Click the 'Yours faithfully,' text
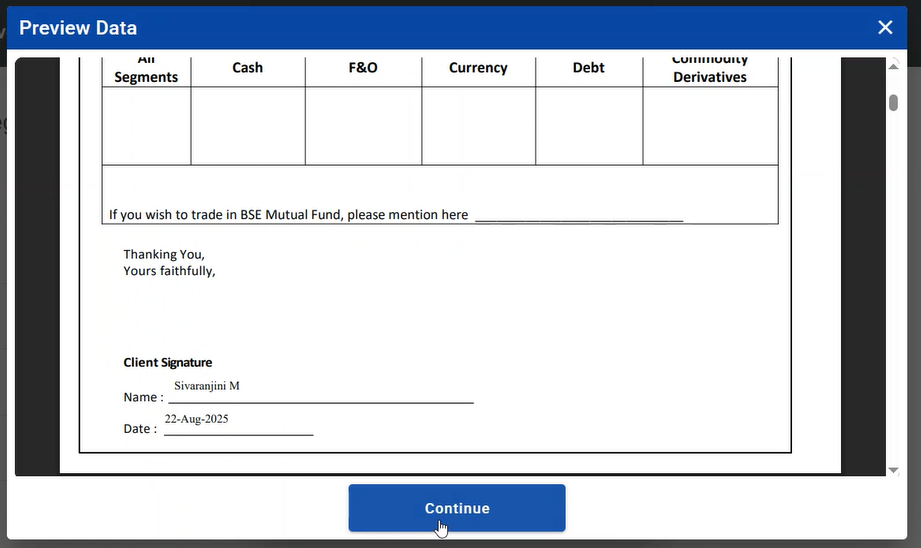Viewport: 921px width, 548px height. [169, 271]
